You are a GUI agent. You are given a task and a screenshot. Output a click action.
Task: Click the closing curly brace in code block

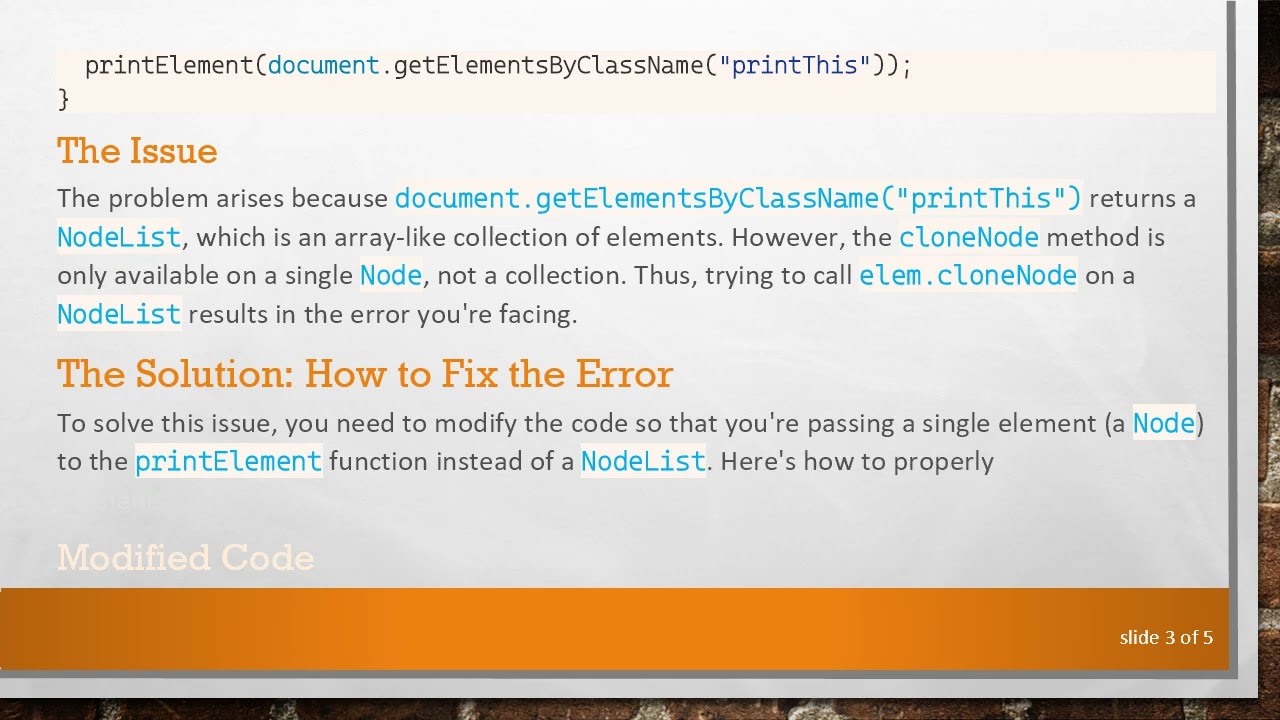(x=64, y=99)
